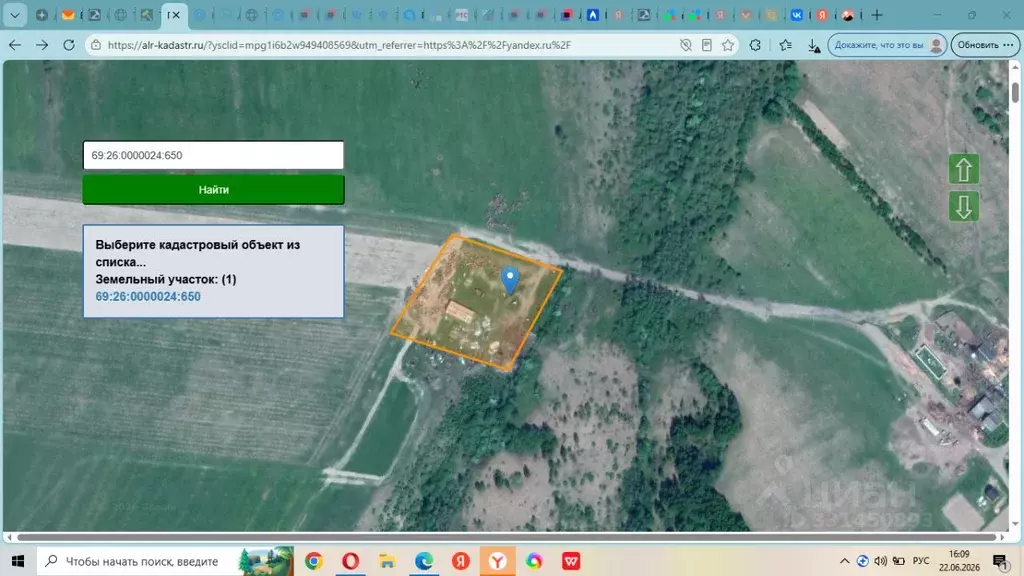Open the favorites list icon
This screenshot has height=576, width=1024.
(x=786, y=45)
